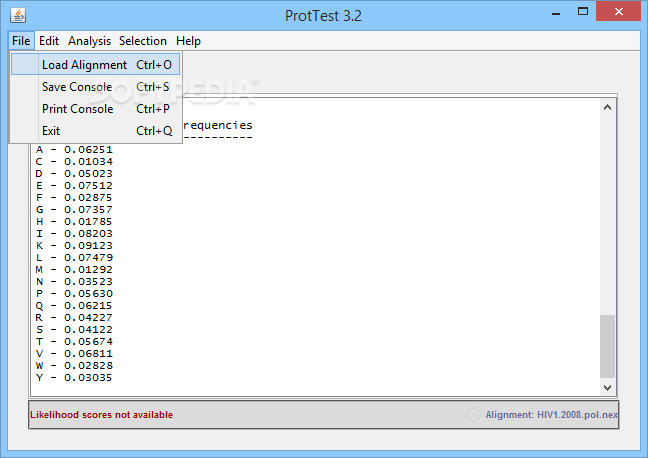Click the console scrollbar up arrow
The image size is (648, 458).
coord(607,107)
